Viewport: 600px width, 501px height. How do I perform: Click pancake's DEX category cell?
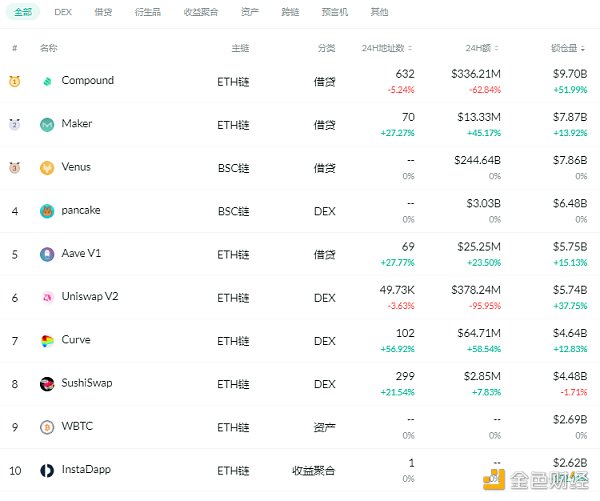[x=324, y=211]
